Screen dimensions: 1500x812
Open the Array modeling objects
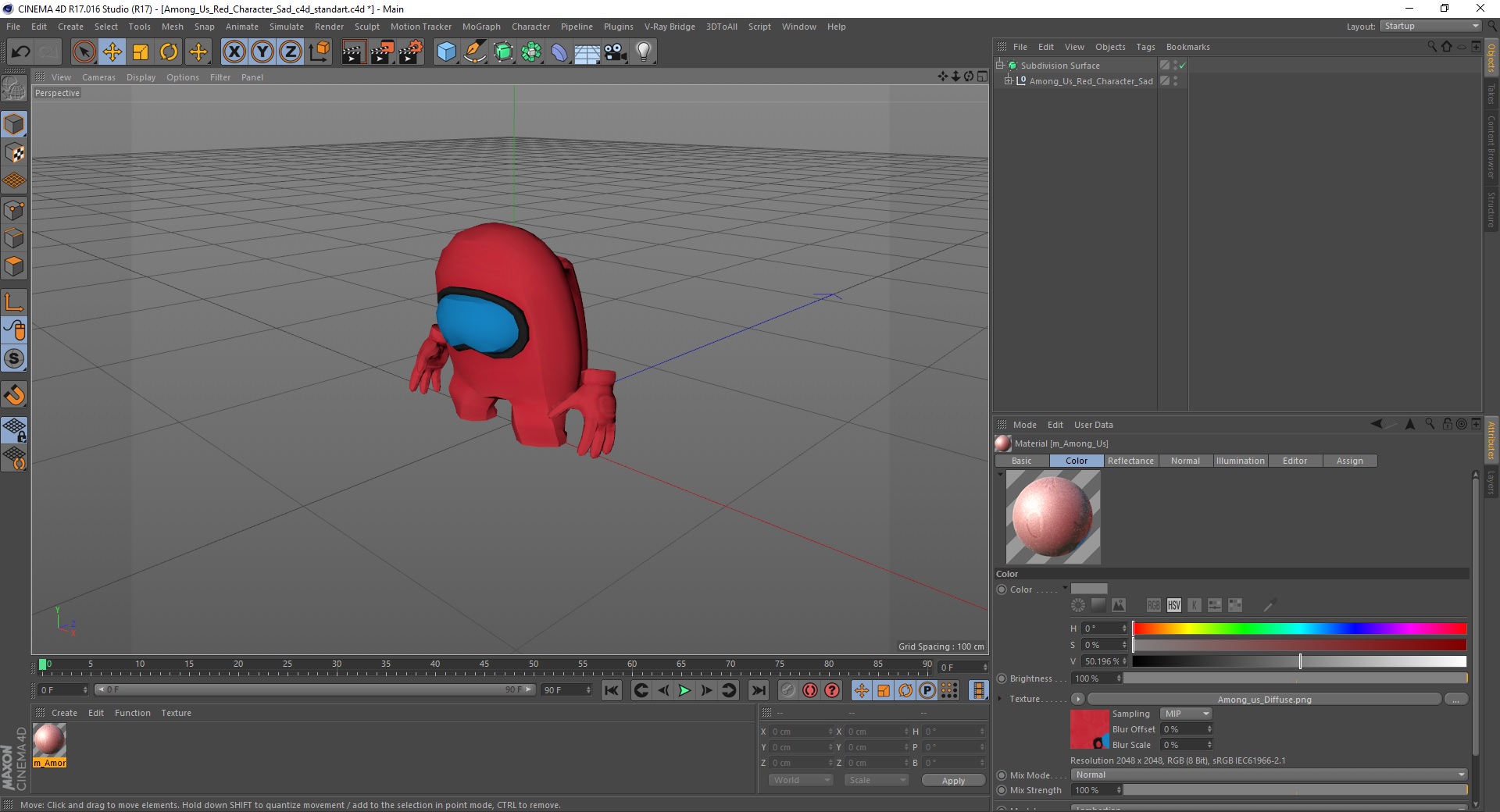pyautogui.click(x=531, y=52)
